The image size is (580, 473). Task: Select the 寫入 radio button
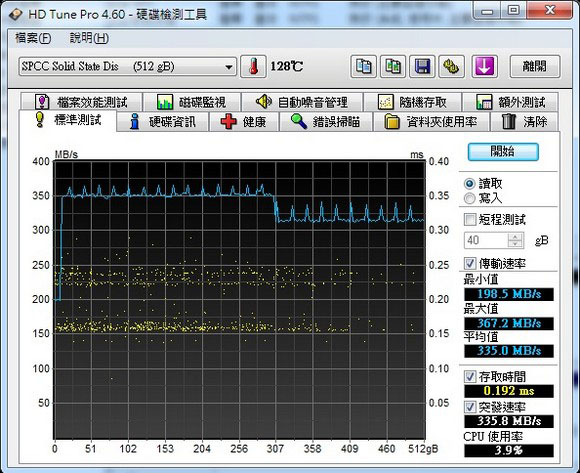[x=469, y=199]
